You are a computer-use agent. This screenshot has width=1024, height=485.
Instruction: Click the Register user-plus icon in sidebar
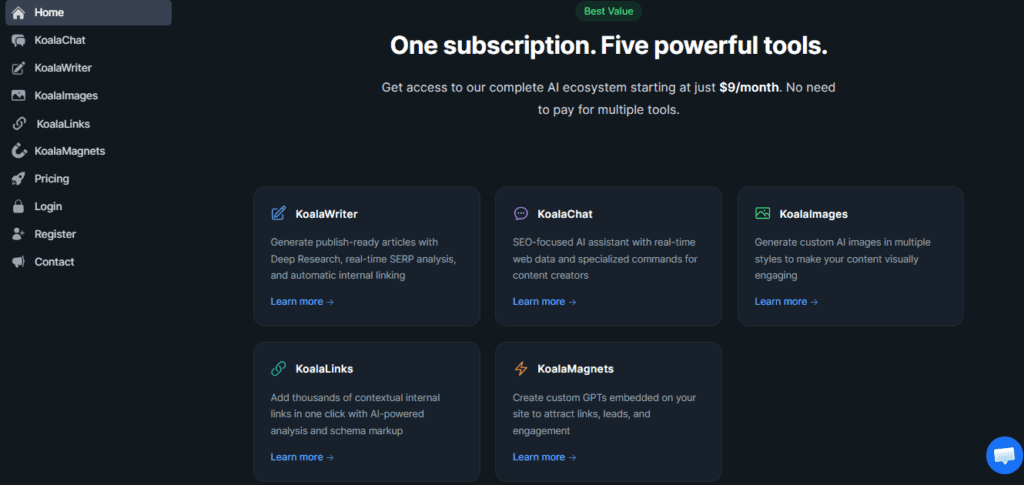[x=18, y=234]
